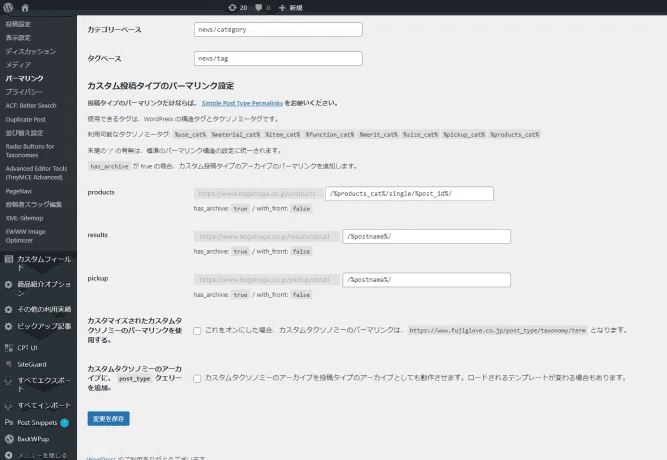Screen dimensions: 667x460
Task: Click the results permalink structure field
Action: (426, 237)
